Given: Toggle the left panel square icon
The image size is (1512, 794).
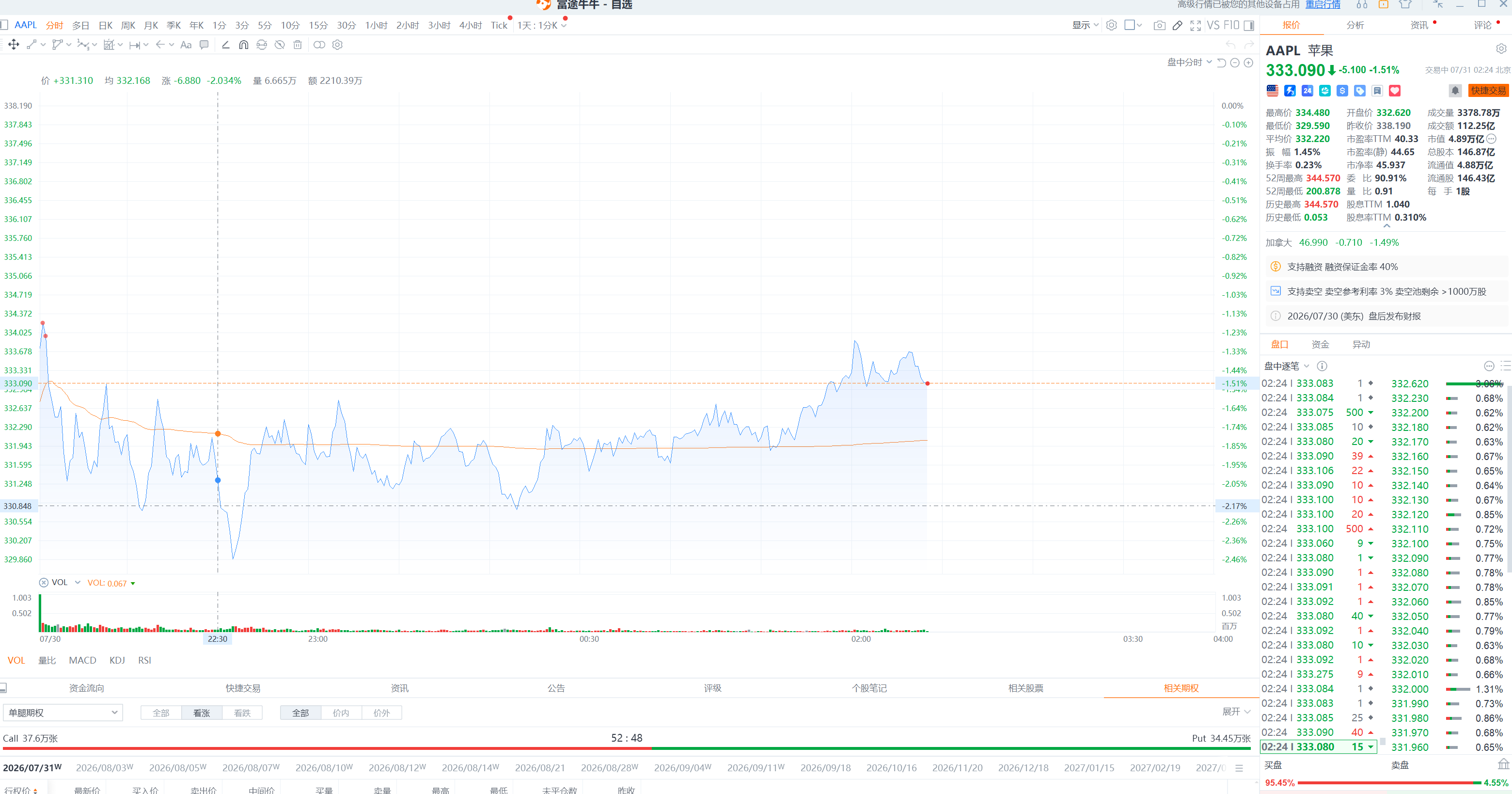Looking at the screenshot, I should [3, 25].
